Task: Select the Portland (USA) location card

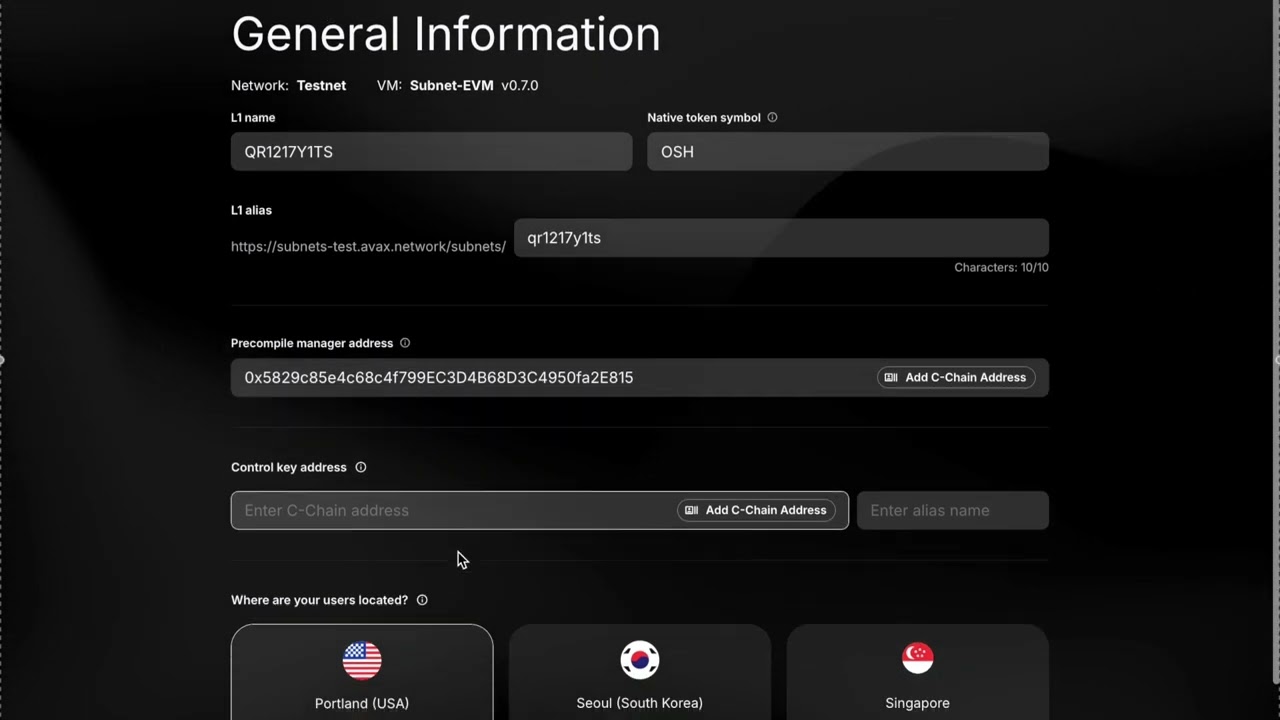Action: pyautogui.click(x=362, y=672)
